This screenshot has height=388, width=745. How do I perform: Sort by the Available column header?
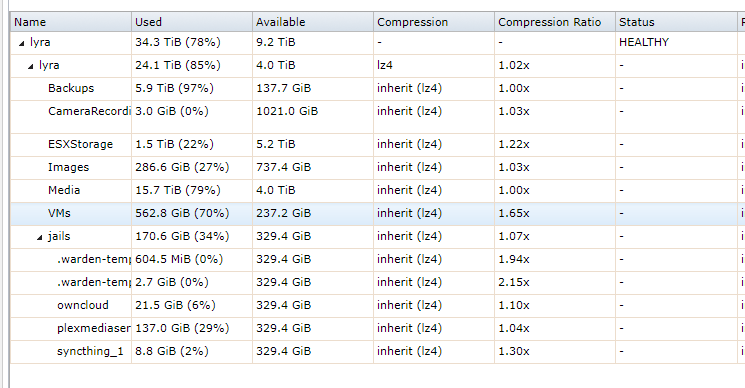(313, 22)
